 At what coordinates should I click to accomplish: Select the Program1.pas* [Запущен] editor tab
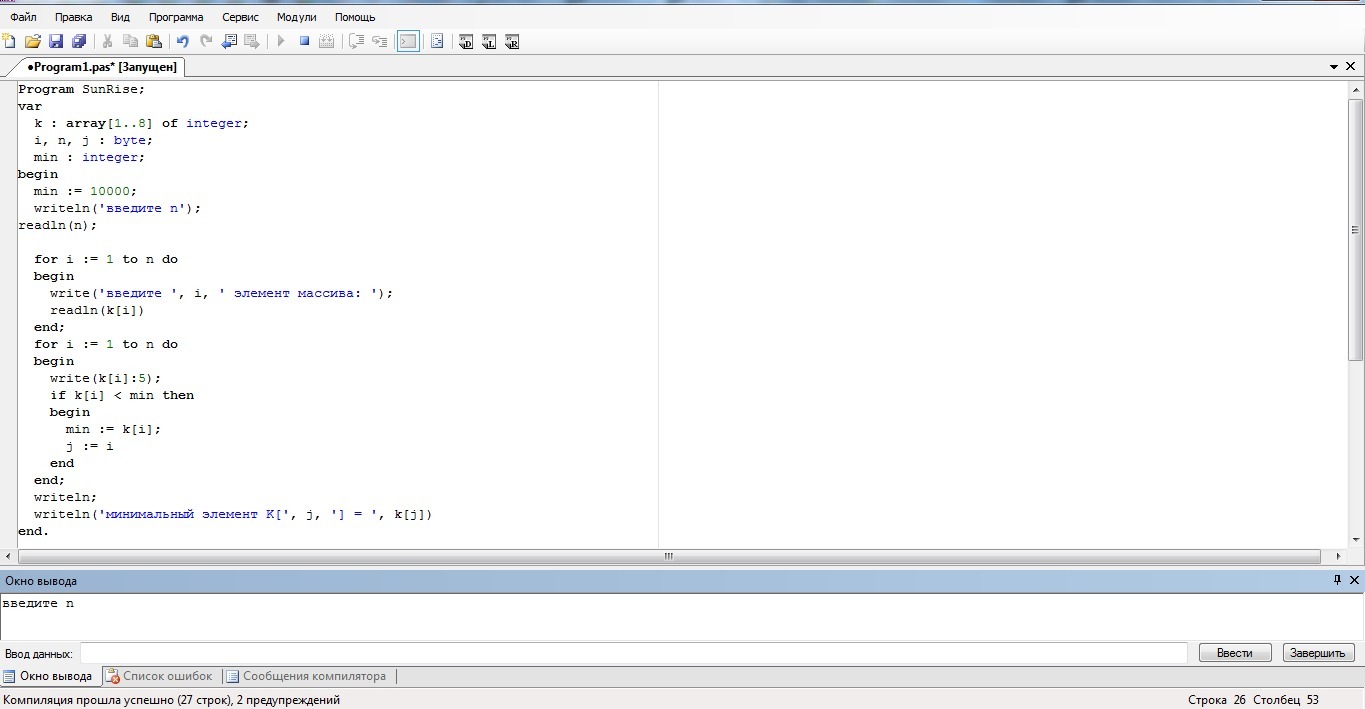pos(102,67)
